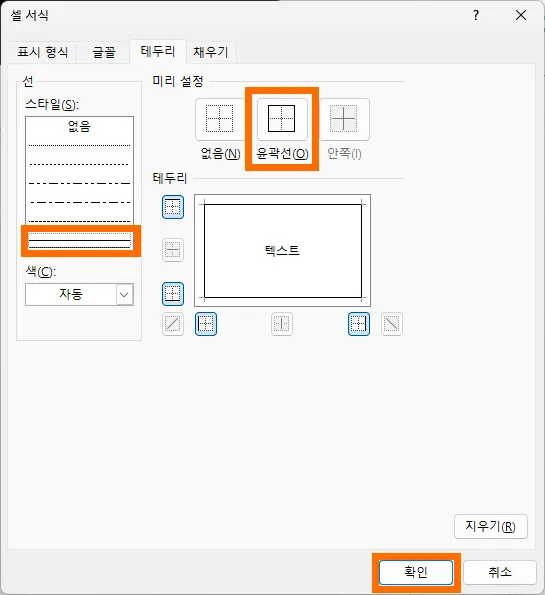Close the 셀 서식 dialog
This screenshot has height=595, width=545.
(x=521, y=15)
